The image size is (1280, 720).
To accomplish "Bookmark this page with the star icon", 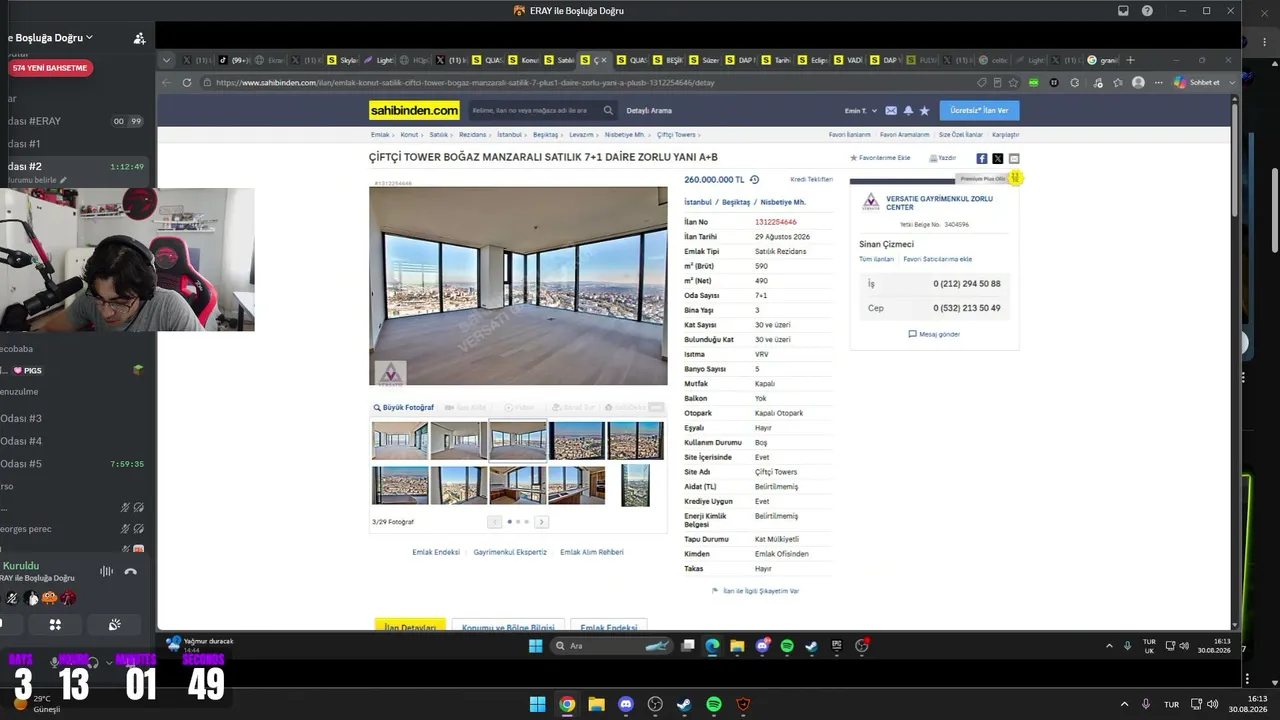I will coord(1013,83).
